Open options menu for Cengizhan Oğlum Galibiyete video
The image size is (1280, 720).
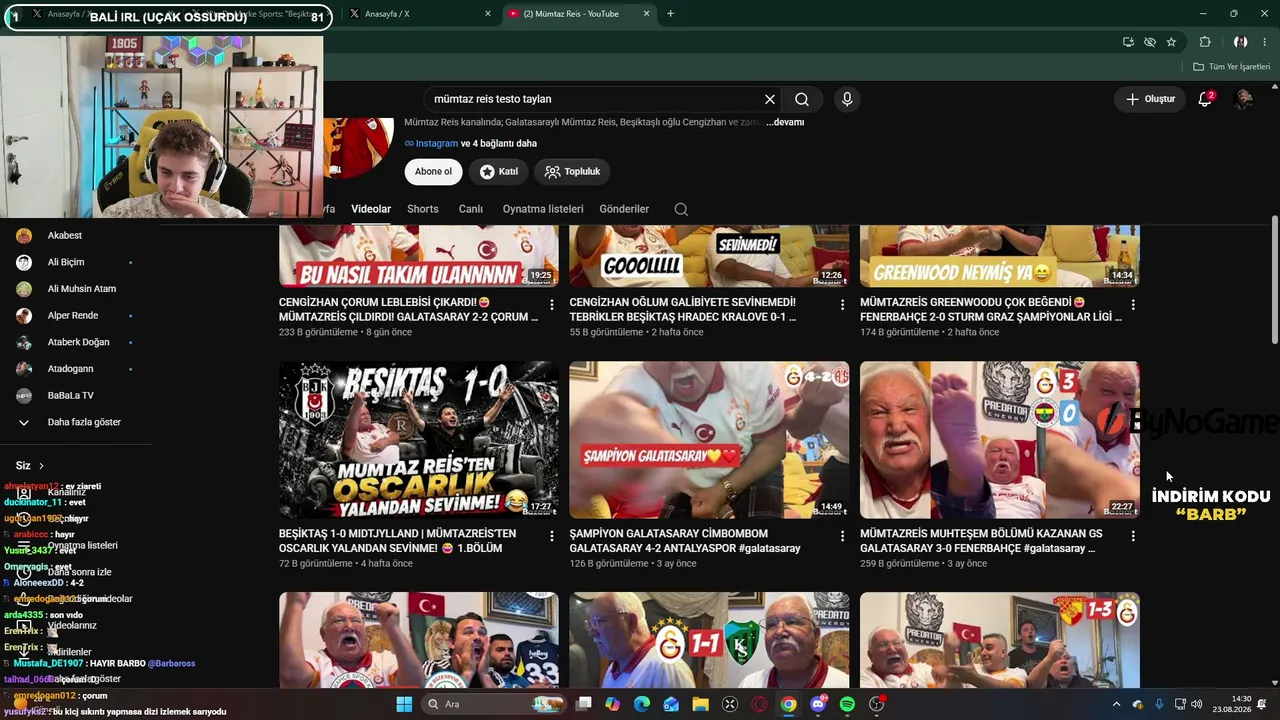(x=842, y=305)
